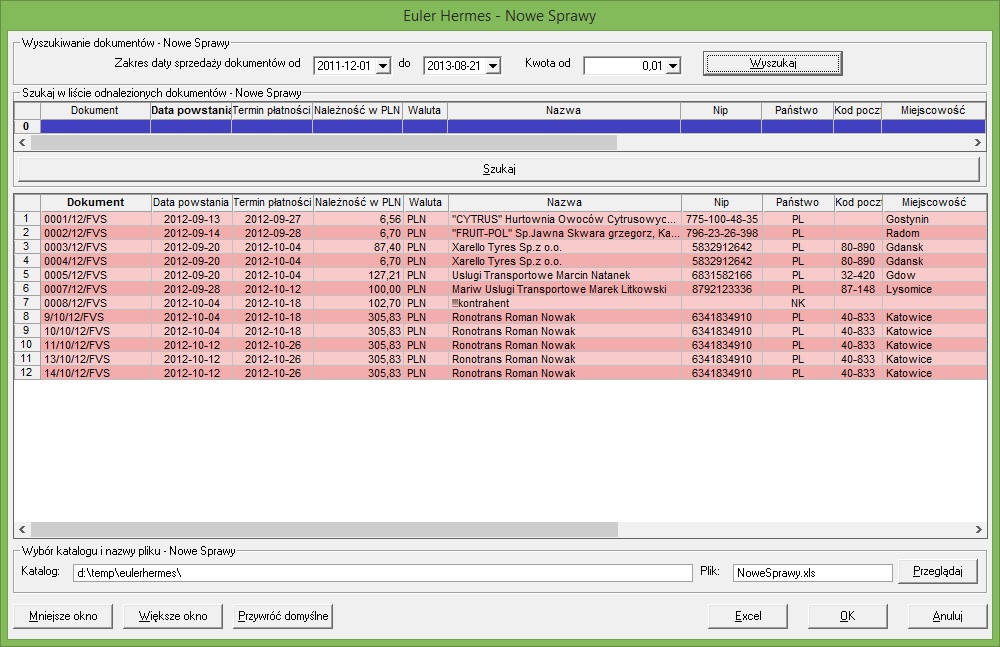Click amount 87,40 cell
This screenshot has height=647, width=1000.
(x=358, y=248)
